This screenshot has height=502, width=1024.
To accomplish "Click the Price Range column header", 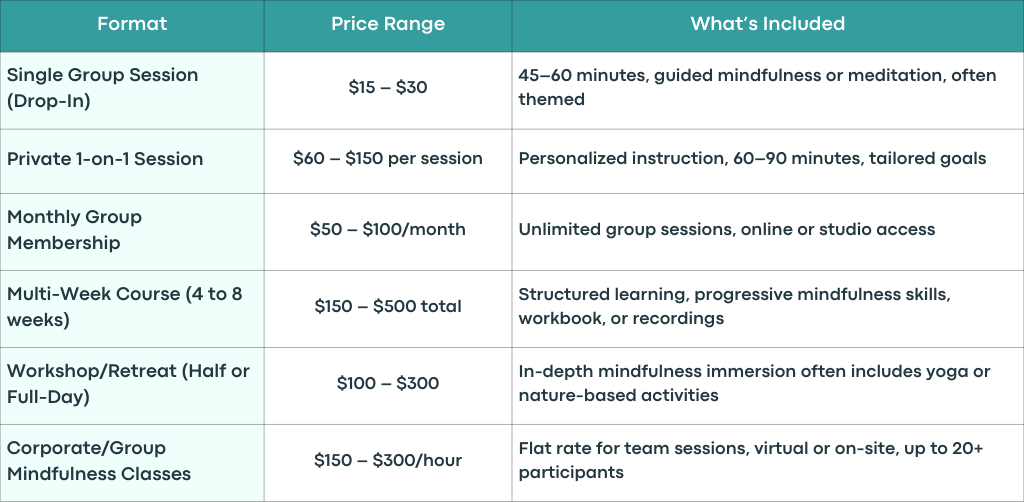I will point(388,25).
